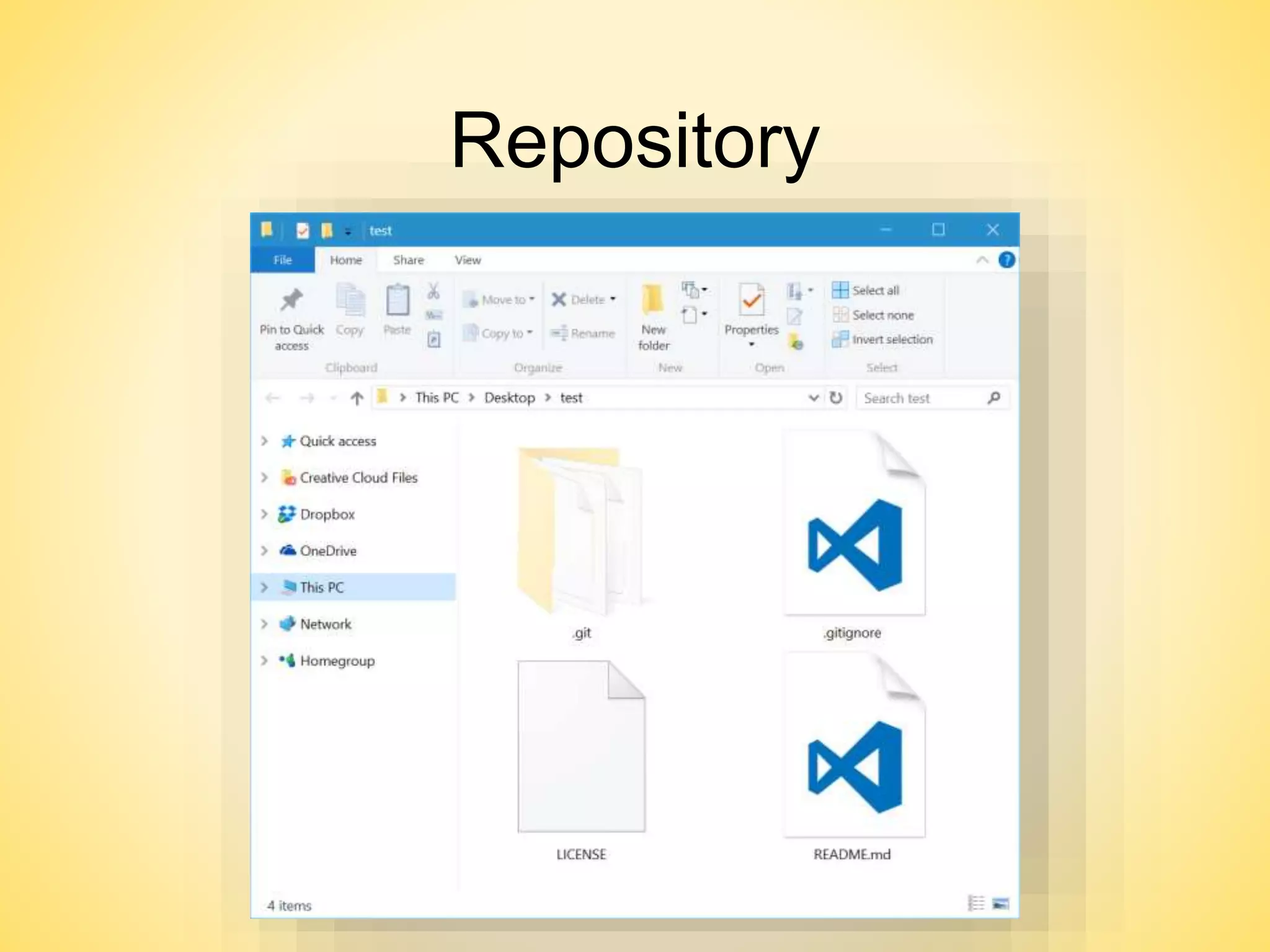Open Customize Quick Access Toolbar dropdown
Viewport: 1270px width, 952px height.
pyautogui.click(x=348, y=232)
